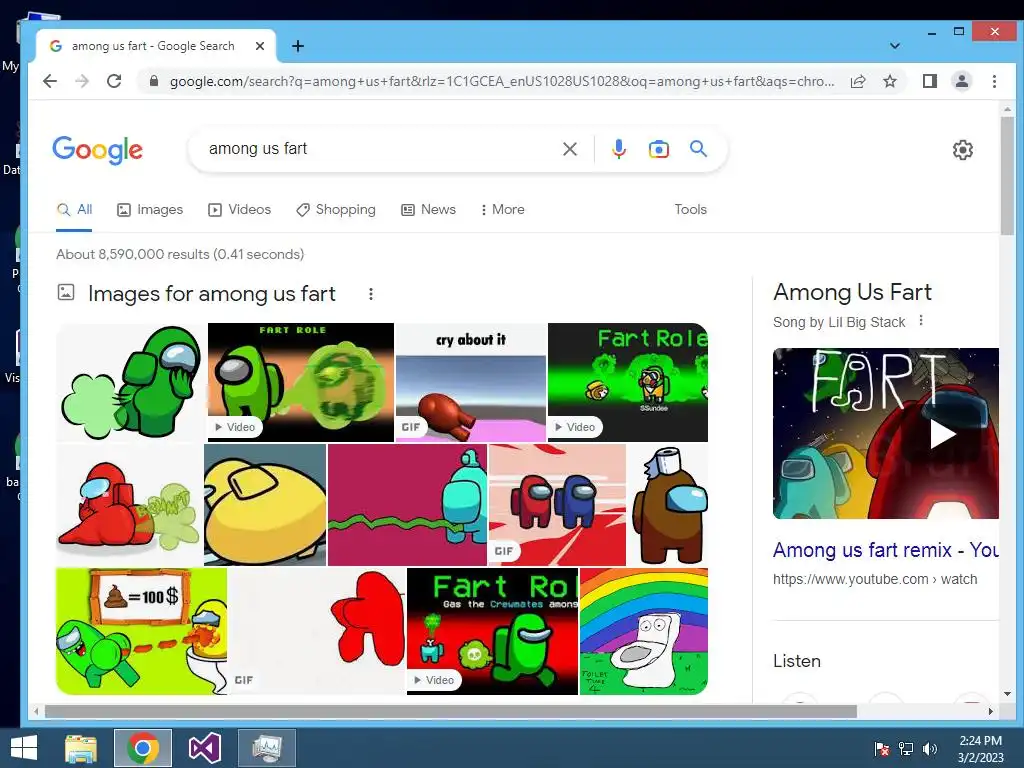
Task: Select the All results tab
Action: (74, 210)
